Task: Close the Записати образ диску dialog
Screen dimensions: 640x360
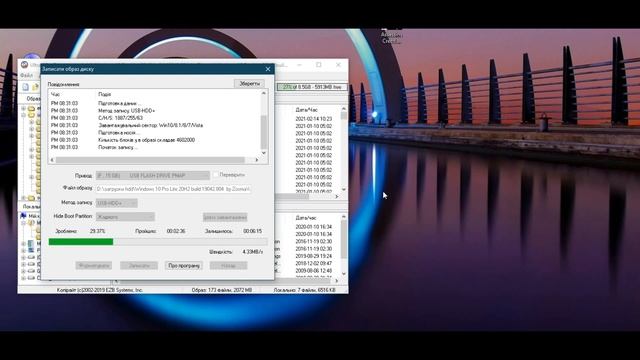Action: click(x=268, y=69)
